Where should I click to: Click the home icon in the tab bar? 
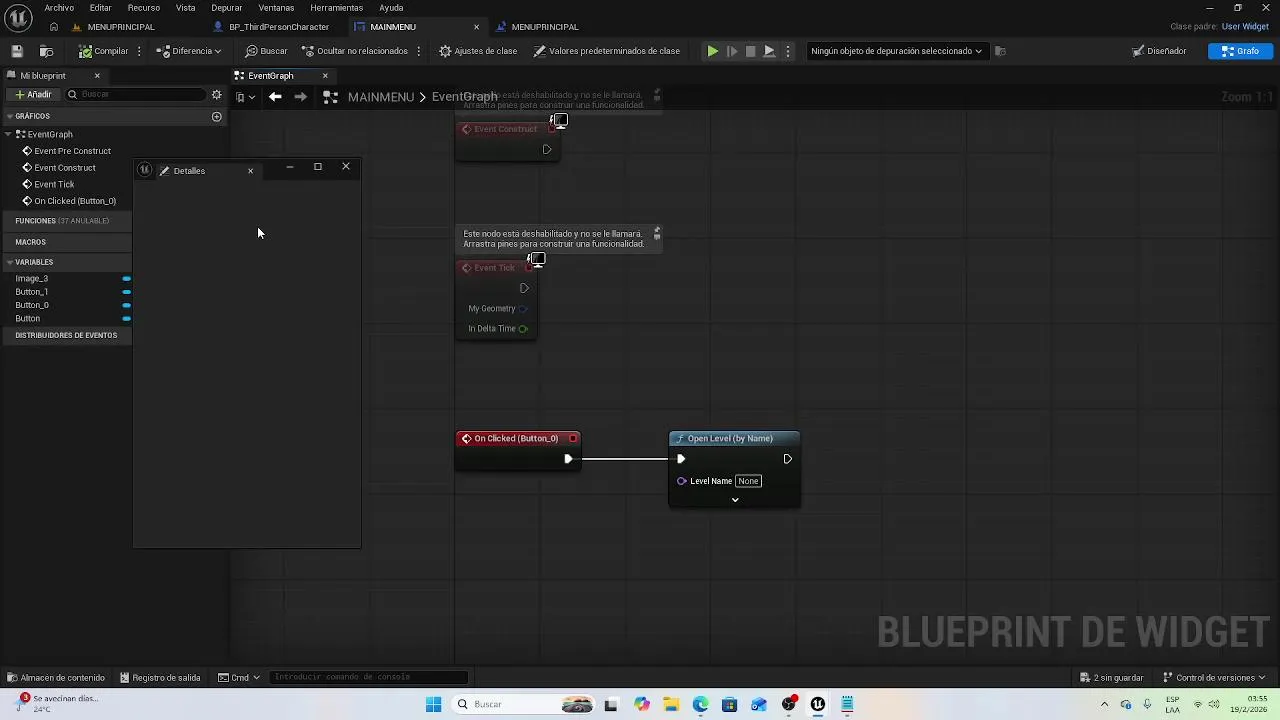(x=54, y=27)
